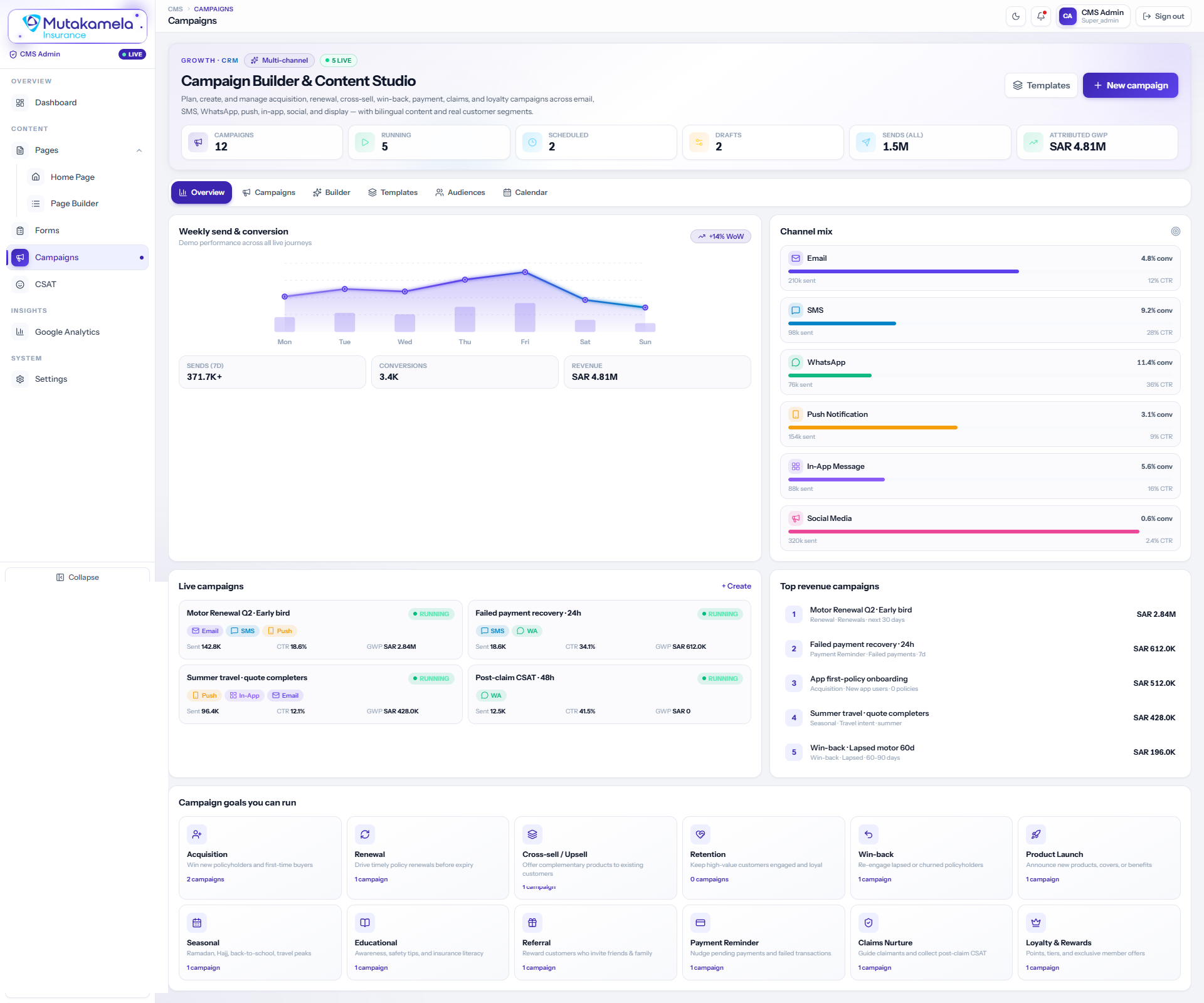Open Forms icon in sidebar
The width and height of the screenshot is (1204, 1003).
[20, 231]
